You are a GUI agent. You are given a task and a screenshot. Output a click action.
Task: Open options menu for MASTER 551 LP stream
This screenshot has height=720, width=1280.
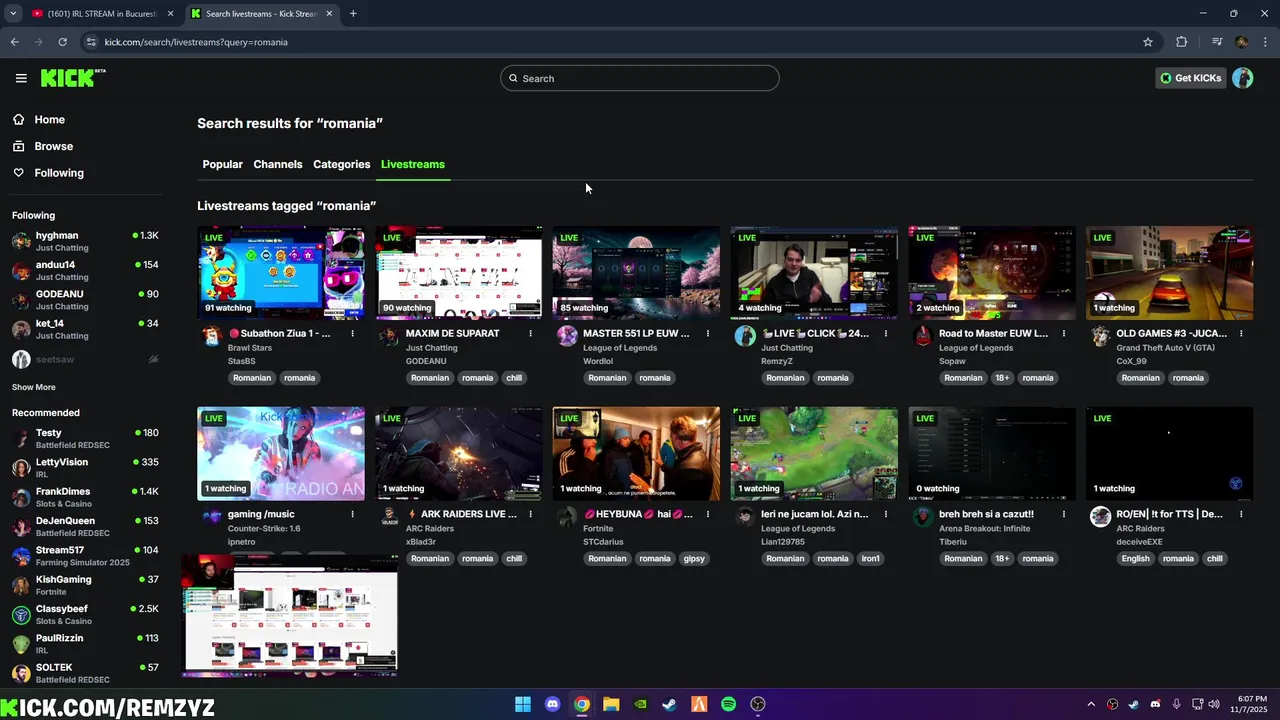(708, 333)
